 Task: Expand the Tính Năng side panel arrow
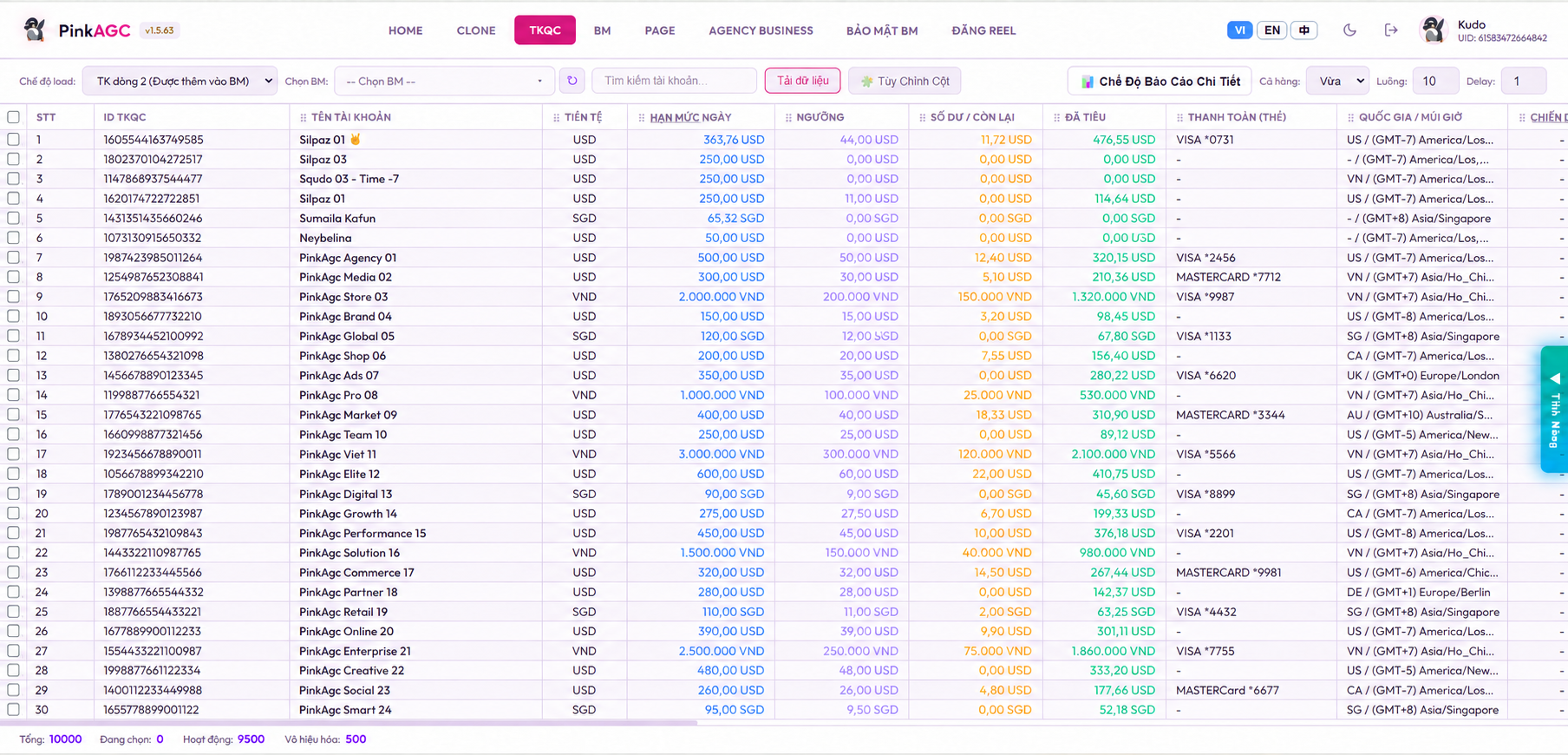(x=1554, y=378)
